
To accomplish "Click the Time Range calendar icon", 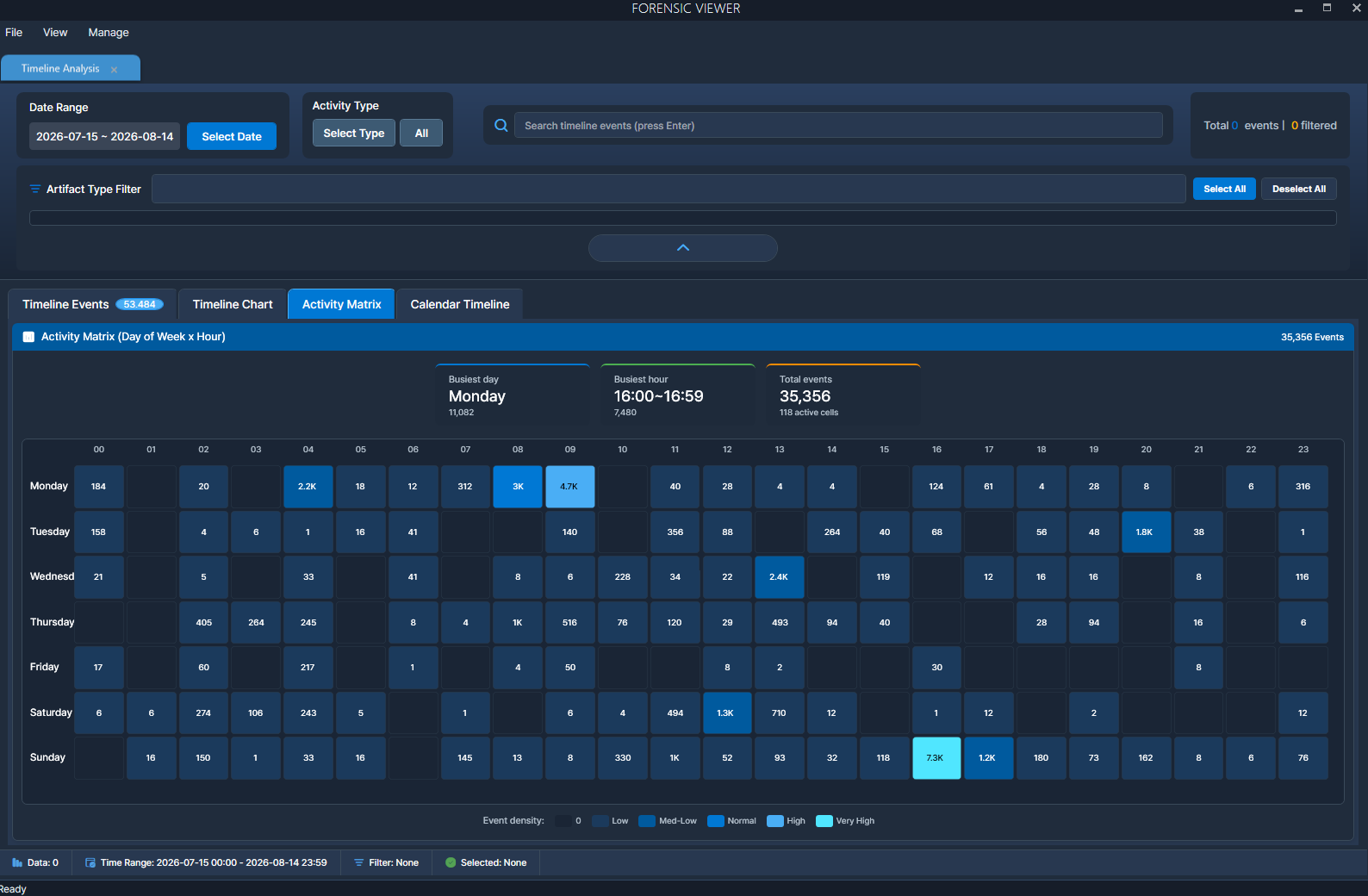I will tap(90, 862).
